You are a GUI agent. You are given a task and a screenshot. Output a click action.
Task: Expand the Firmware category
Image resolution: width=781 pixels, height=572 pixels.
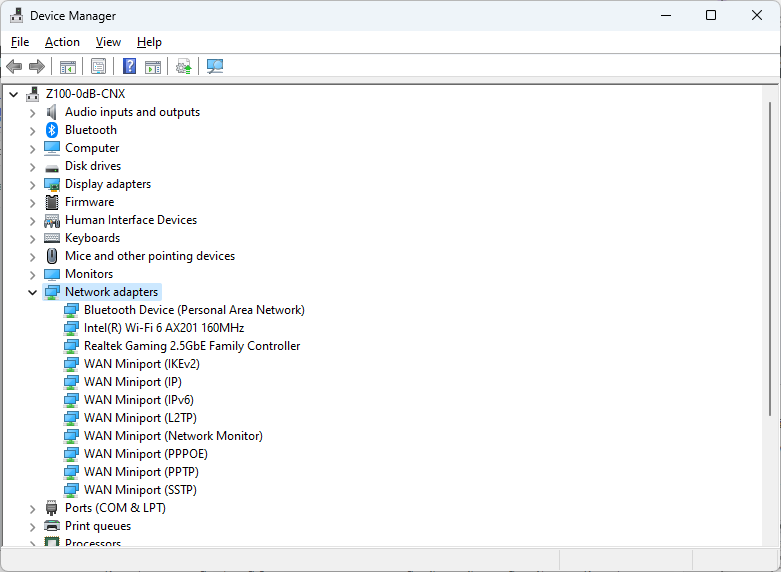(32, 203)
